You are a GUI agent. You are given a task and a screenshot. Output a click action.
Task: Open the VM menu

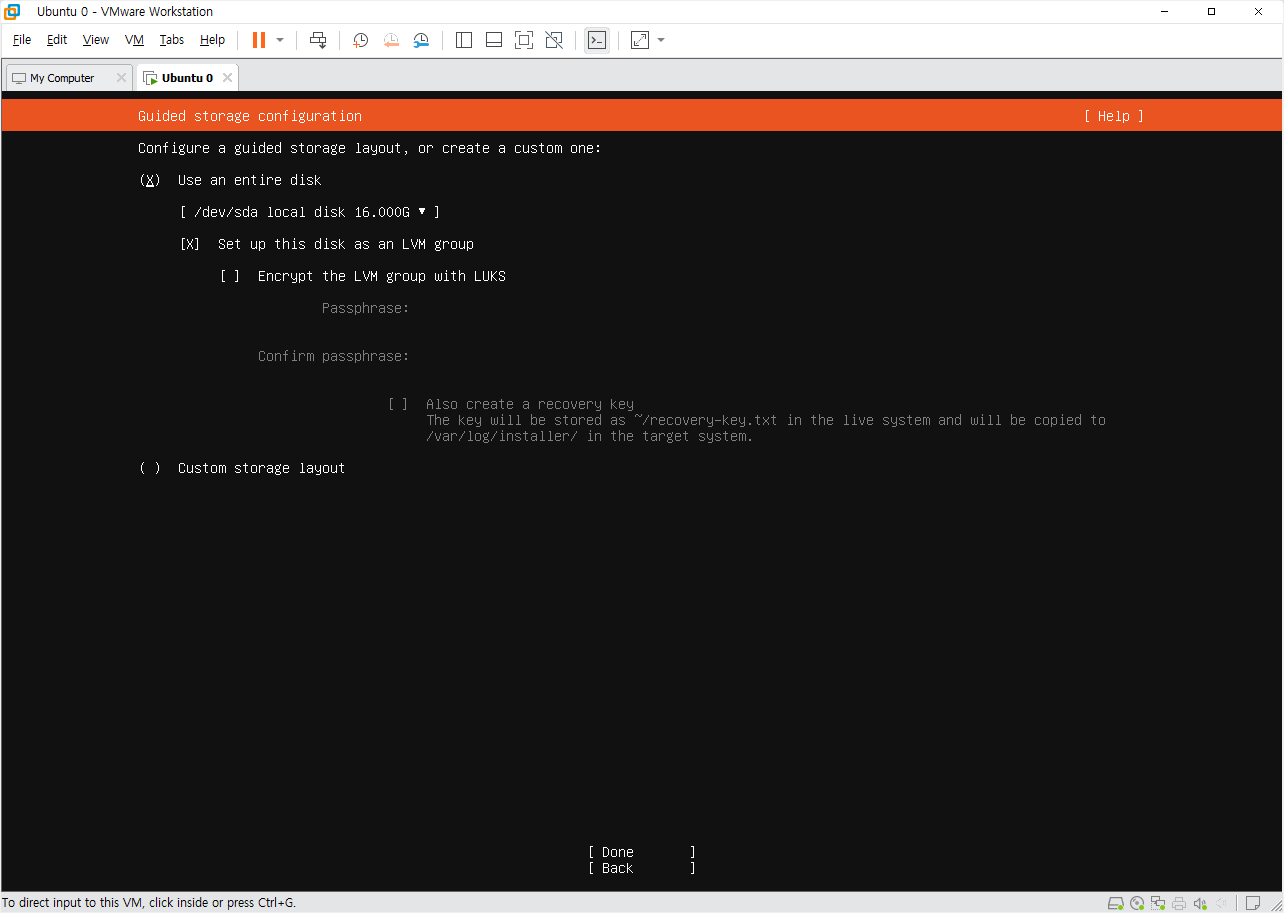(x=135, y=40)
